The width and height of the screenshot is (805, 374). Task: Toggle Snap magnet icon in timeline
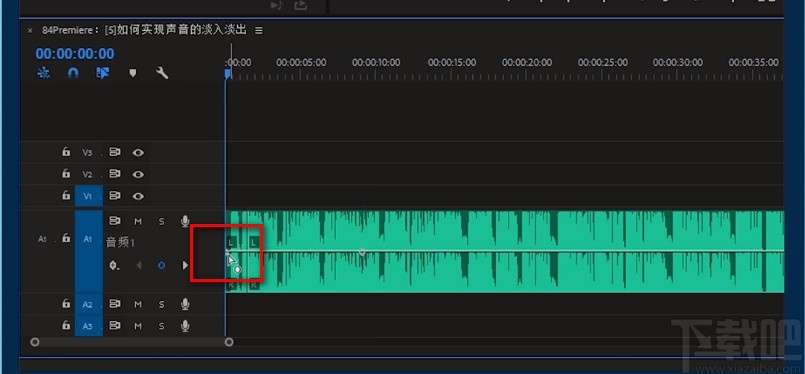tap(73, 73)
